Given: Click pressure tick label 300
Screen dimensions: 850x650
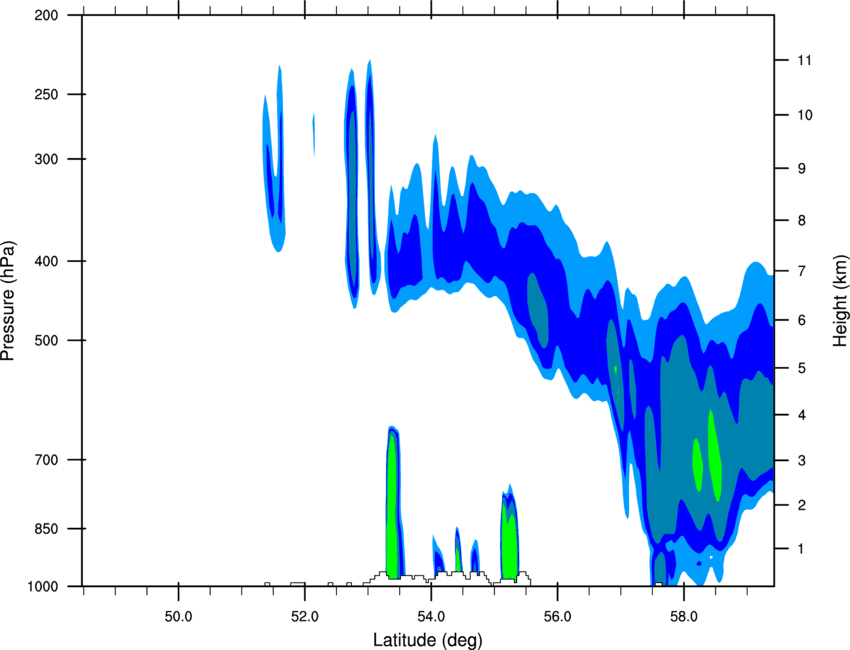Looking at the screenshot, I should [x=47, y=159].
